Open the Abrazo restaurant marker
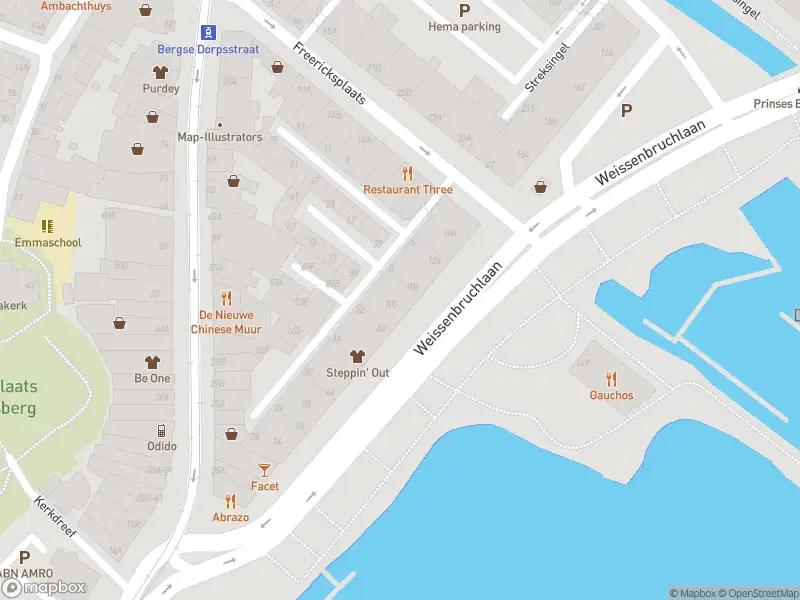 pyautogui.click(x=231, y=502)
